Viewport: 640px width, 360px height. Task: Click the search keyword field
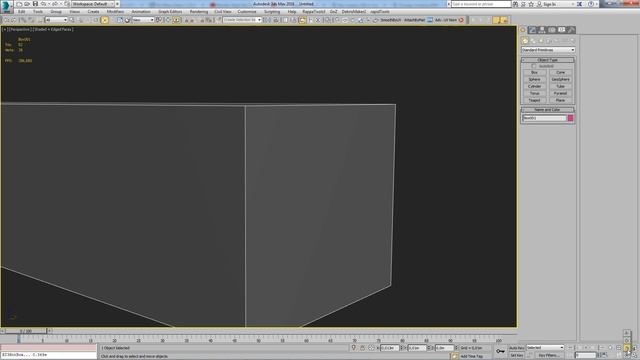point(481,4)
